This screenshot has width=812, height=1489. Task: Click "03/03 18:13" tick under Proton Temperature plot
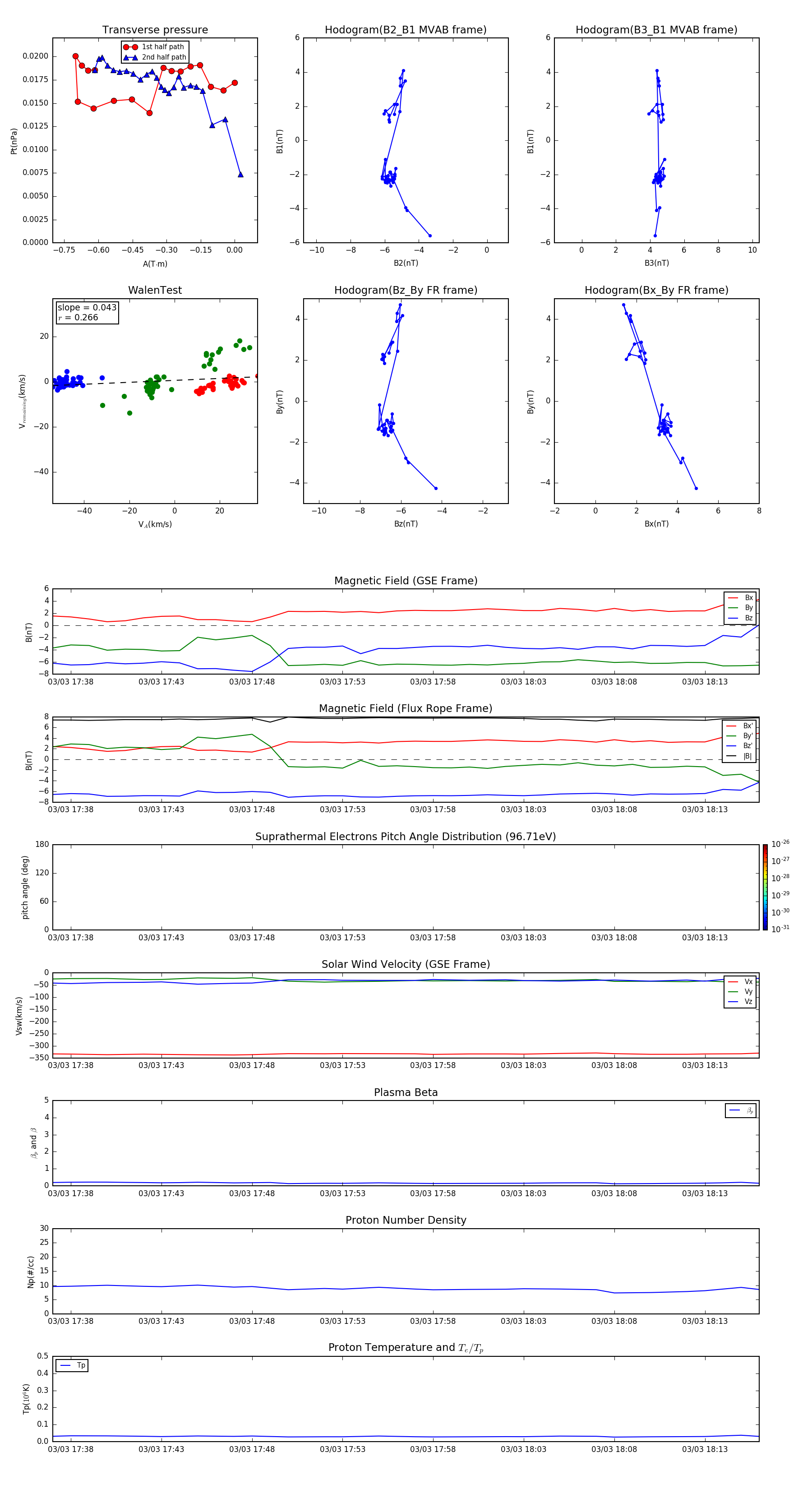pyautogui.click(x=705, y=1449)
